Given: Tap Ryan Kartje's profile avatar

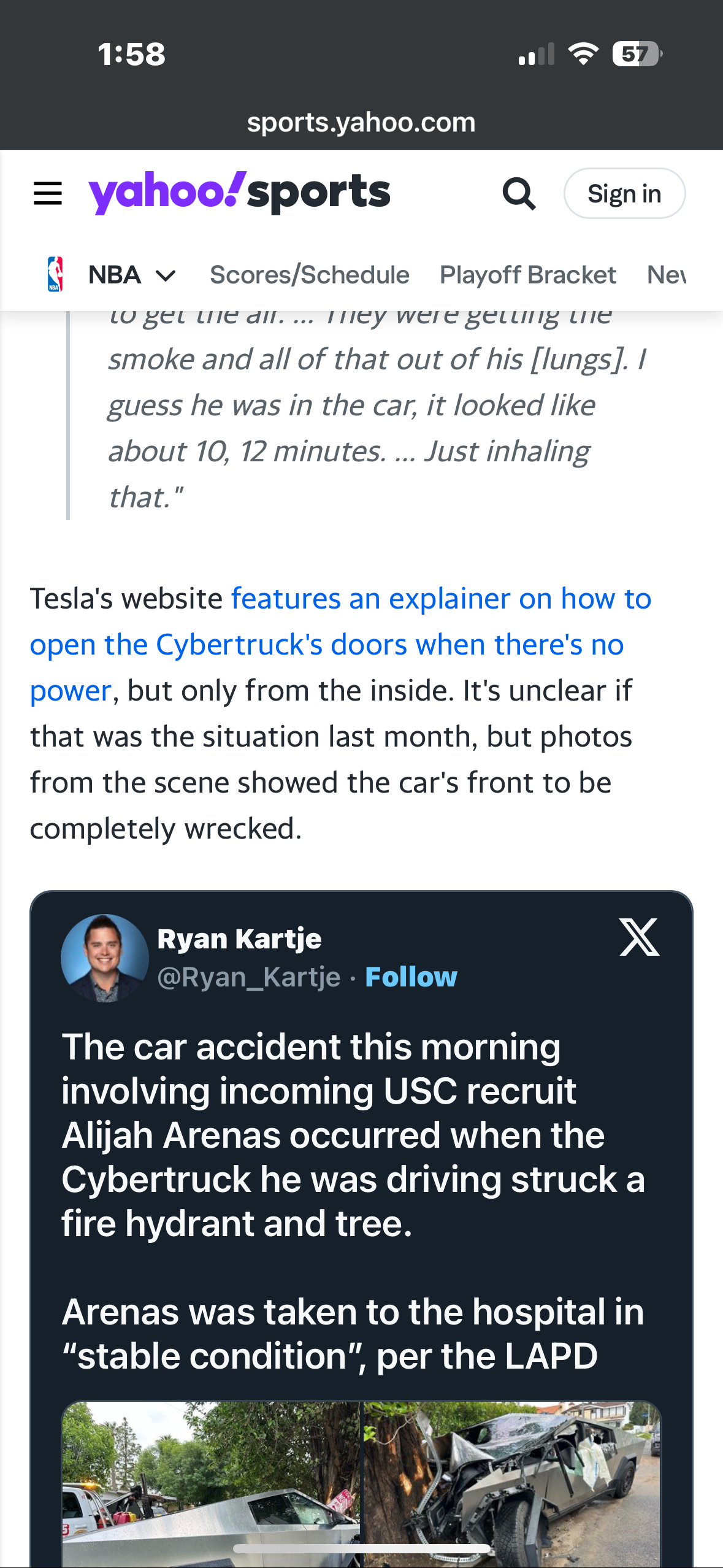Looking at the screenshot, I should [x=105, y=958].
